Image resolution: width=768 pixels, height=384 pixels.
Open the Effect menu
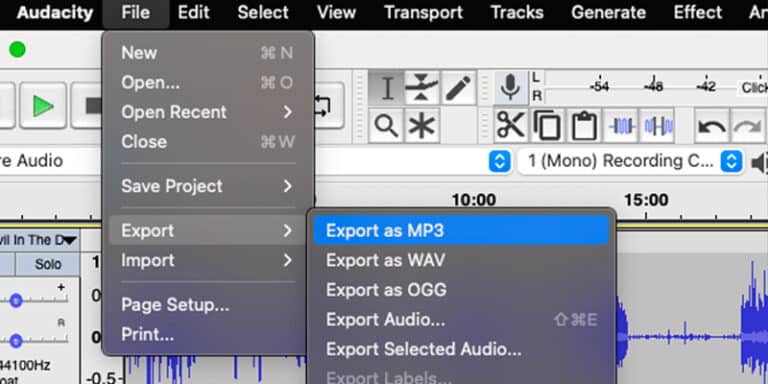coord(697,13)
